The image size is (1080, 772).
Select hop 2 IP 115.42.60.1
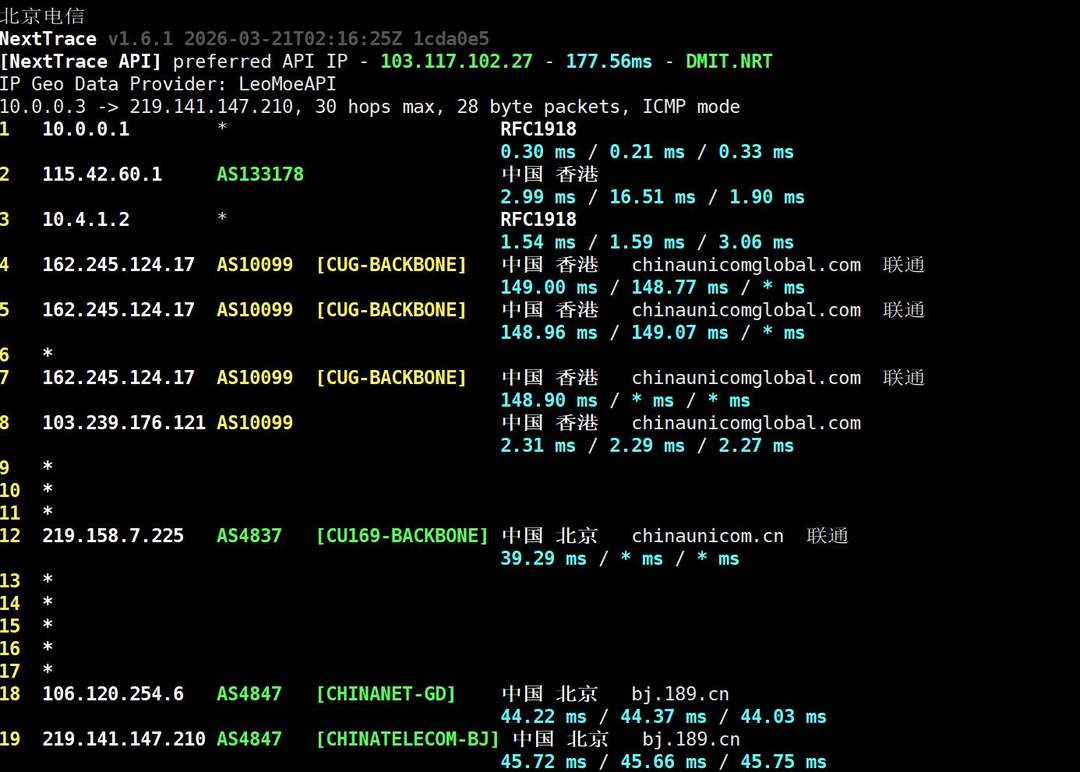pos(102,174)
